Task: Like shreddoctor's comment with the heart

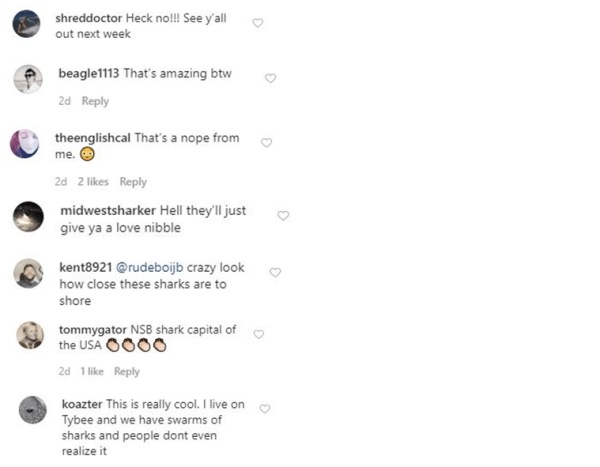Action: [x=257, y=23]
